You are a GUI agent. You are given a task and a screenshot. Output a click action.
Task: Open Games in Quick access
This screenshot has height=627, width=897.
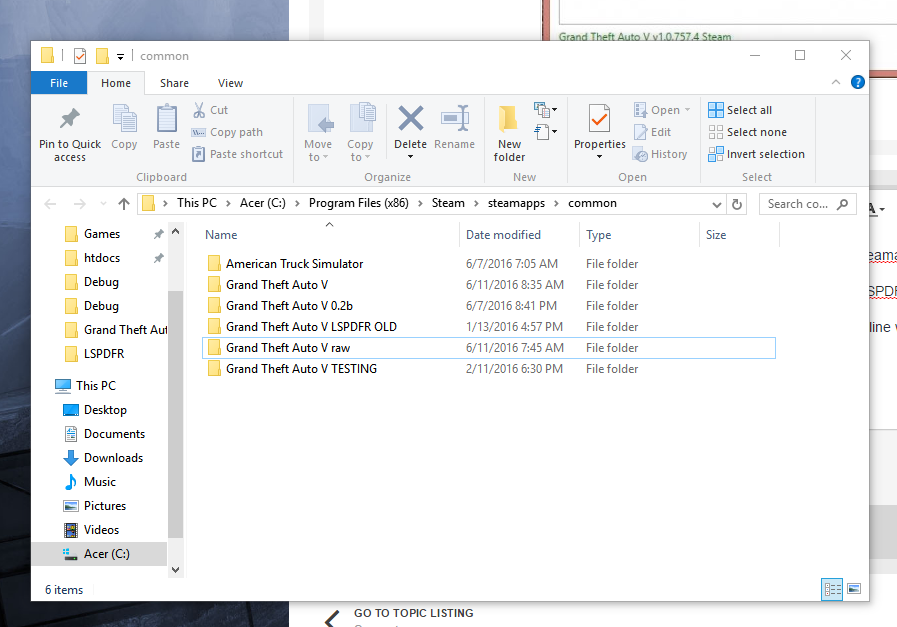(102, 234)
